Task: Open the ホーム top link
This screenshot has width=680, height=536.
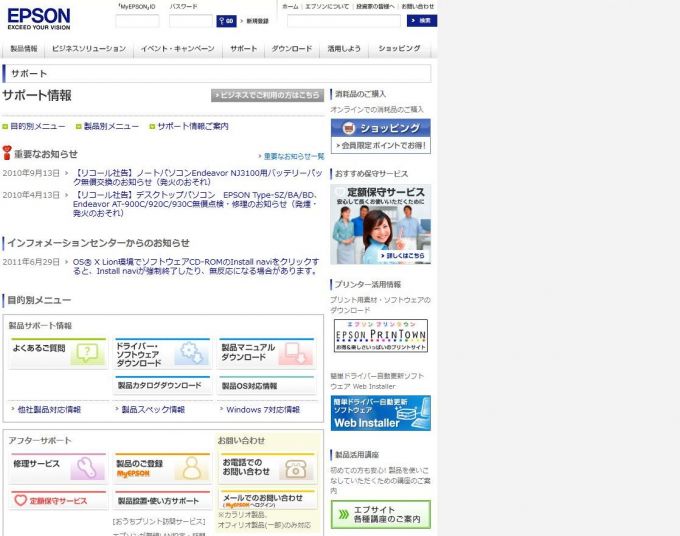Action: click(290, 7)
